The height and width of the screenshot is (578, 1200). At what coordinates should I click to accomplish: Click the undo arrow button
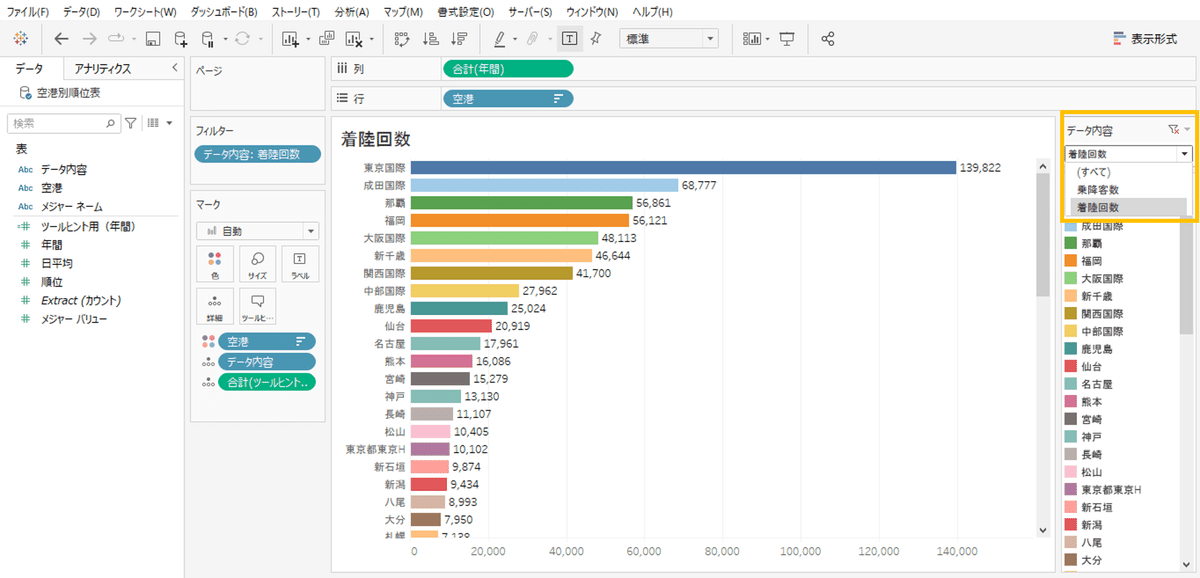pyautogui.click(x=61, y=39)
